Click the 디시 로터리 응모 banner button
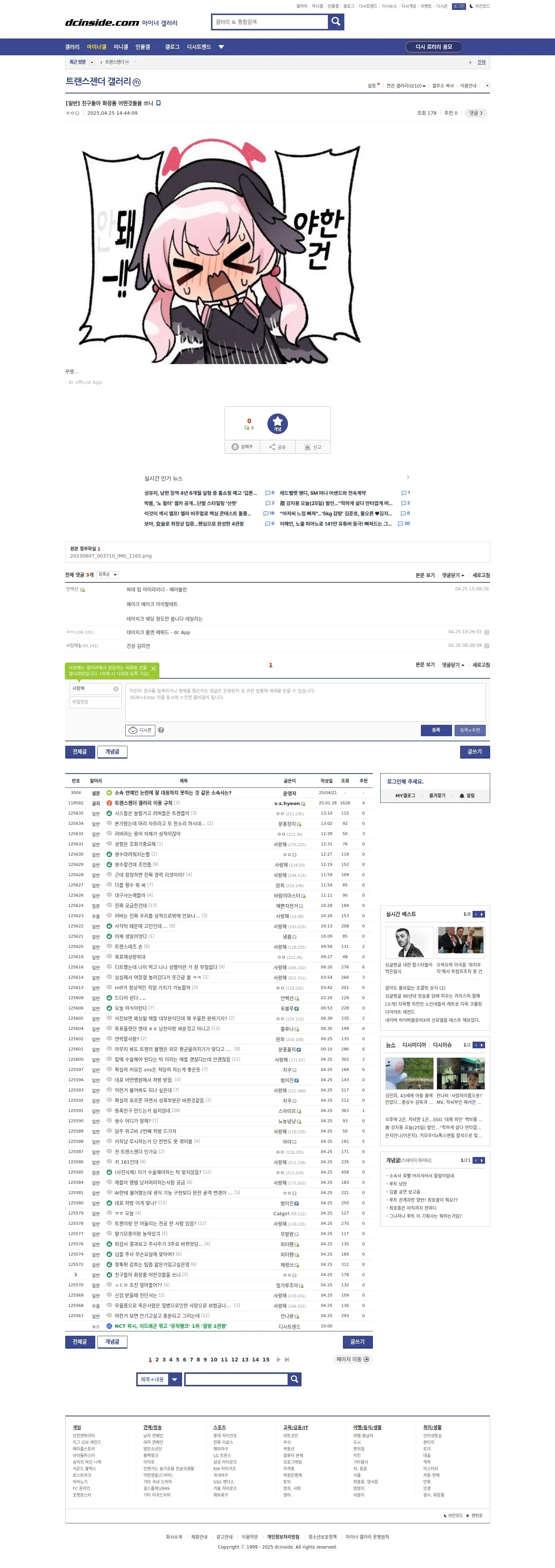The image size is (555, 1568). point(434,47)
